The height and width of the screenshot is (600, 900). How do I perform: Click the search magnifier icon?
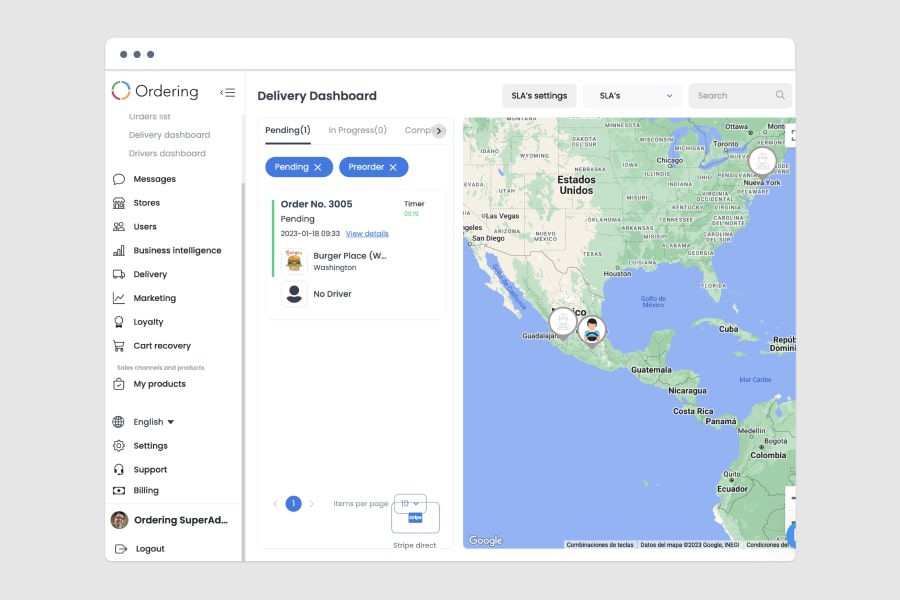[x=779, y=95]
